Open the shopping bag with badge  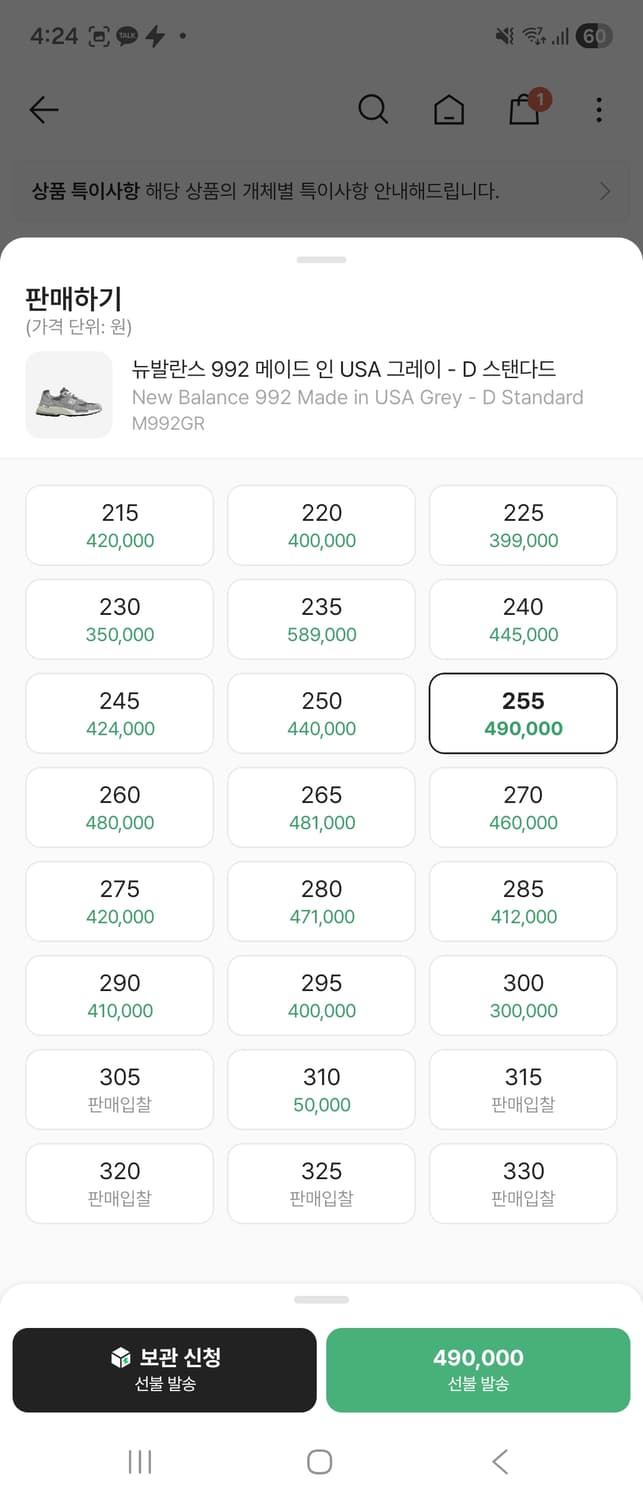[x=525, y=108]
